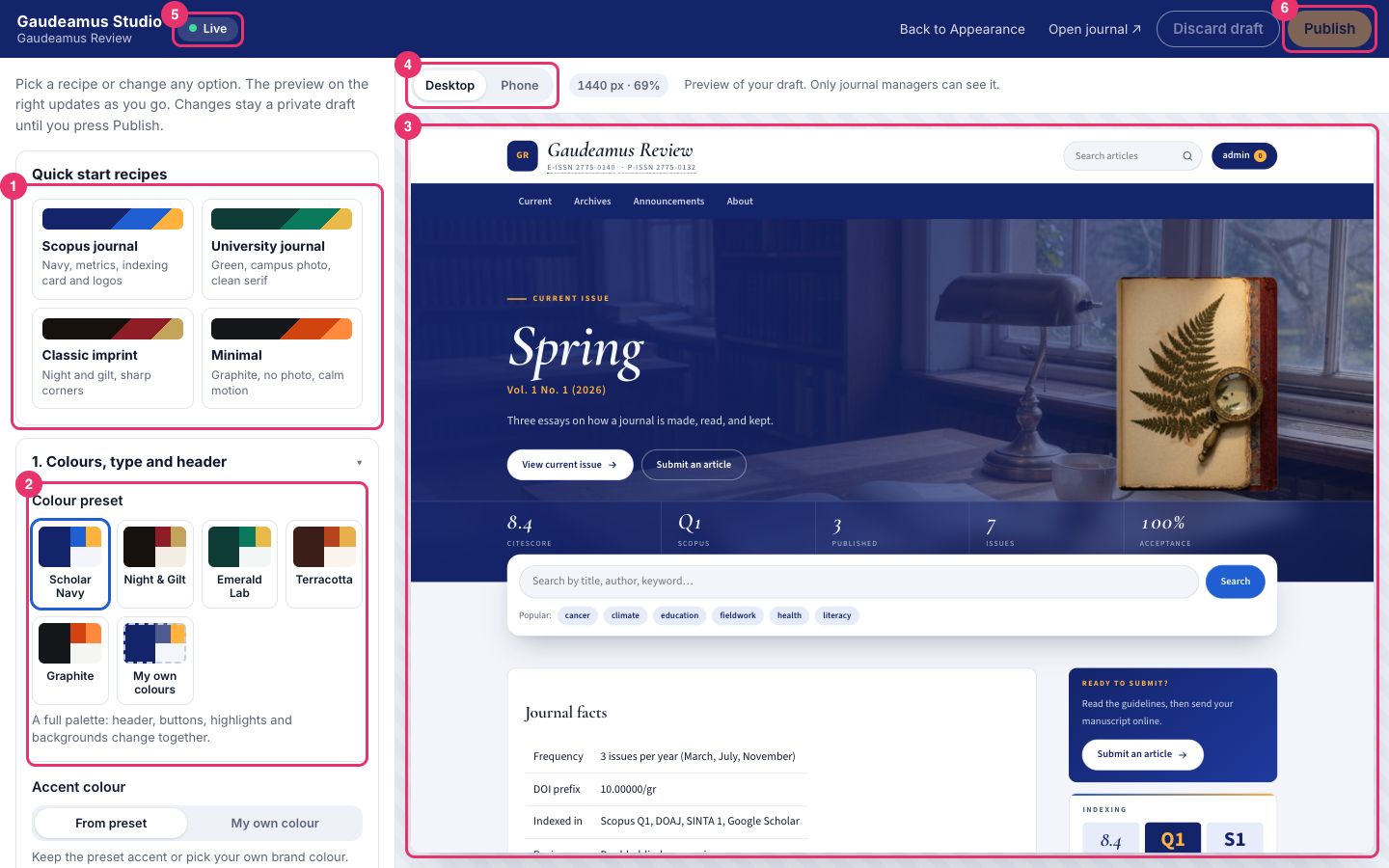
Task: Discard the current draft
Action: [x=1217, y=29]
